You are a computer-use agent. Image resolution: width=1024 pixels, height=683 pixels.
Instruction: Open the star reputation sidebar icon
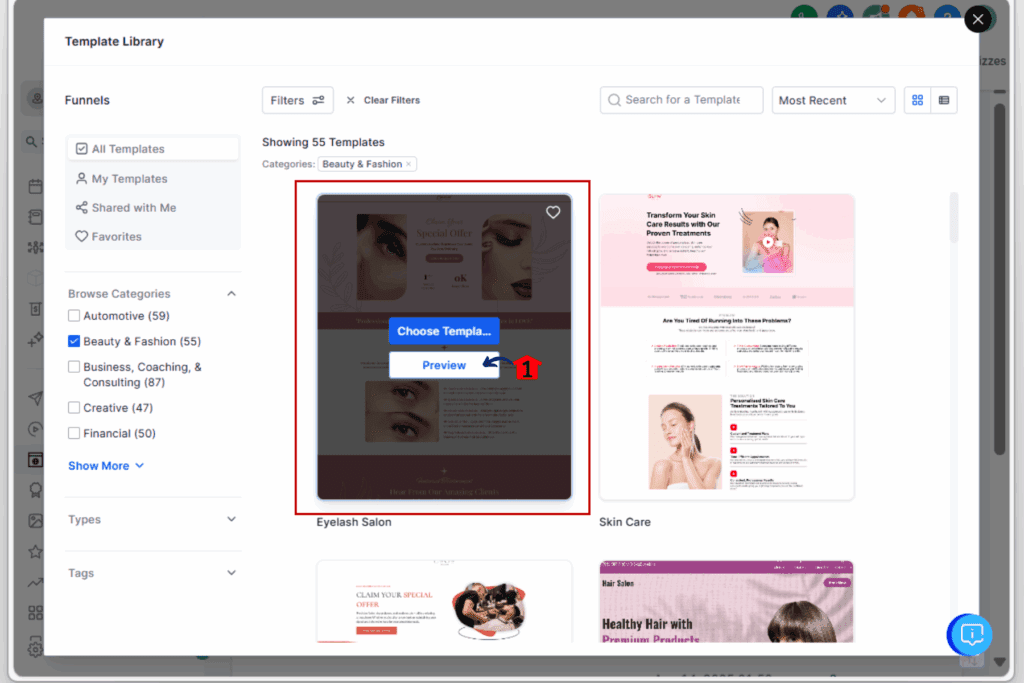coord(35,552)
